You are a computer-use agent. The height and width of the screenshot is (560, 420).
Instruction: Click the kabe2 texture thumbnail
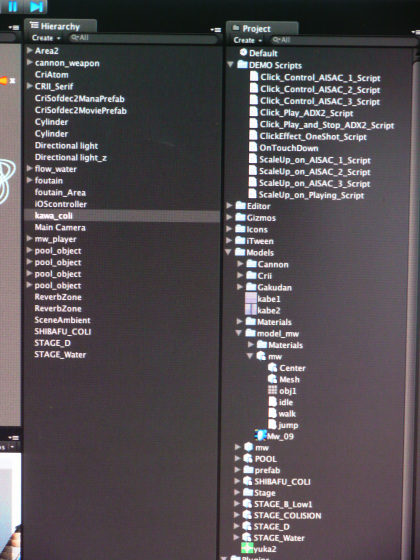click(x=251, y=310)
